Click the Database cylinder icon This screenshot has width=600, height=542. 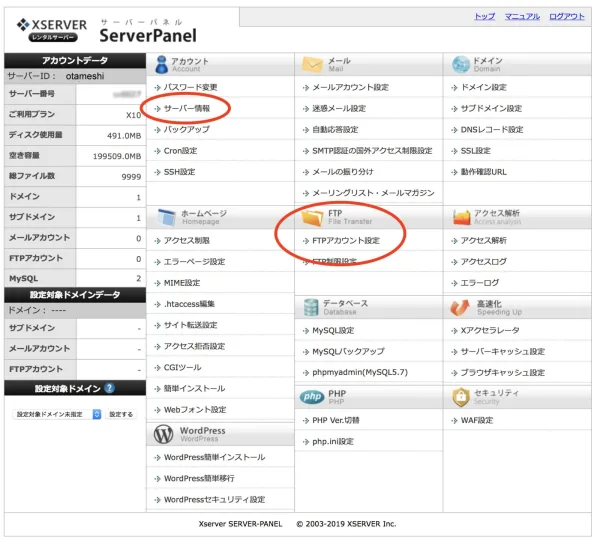(x=311, y=307)
